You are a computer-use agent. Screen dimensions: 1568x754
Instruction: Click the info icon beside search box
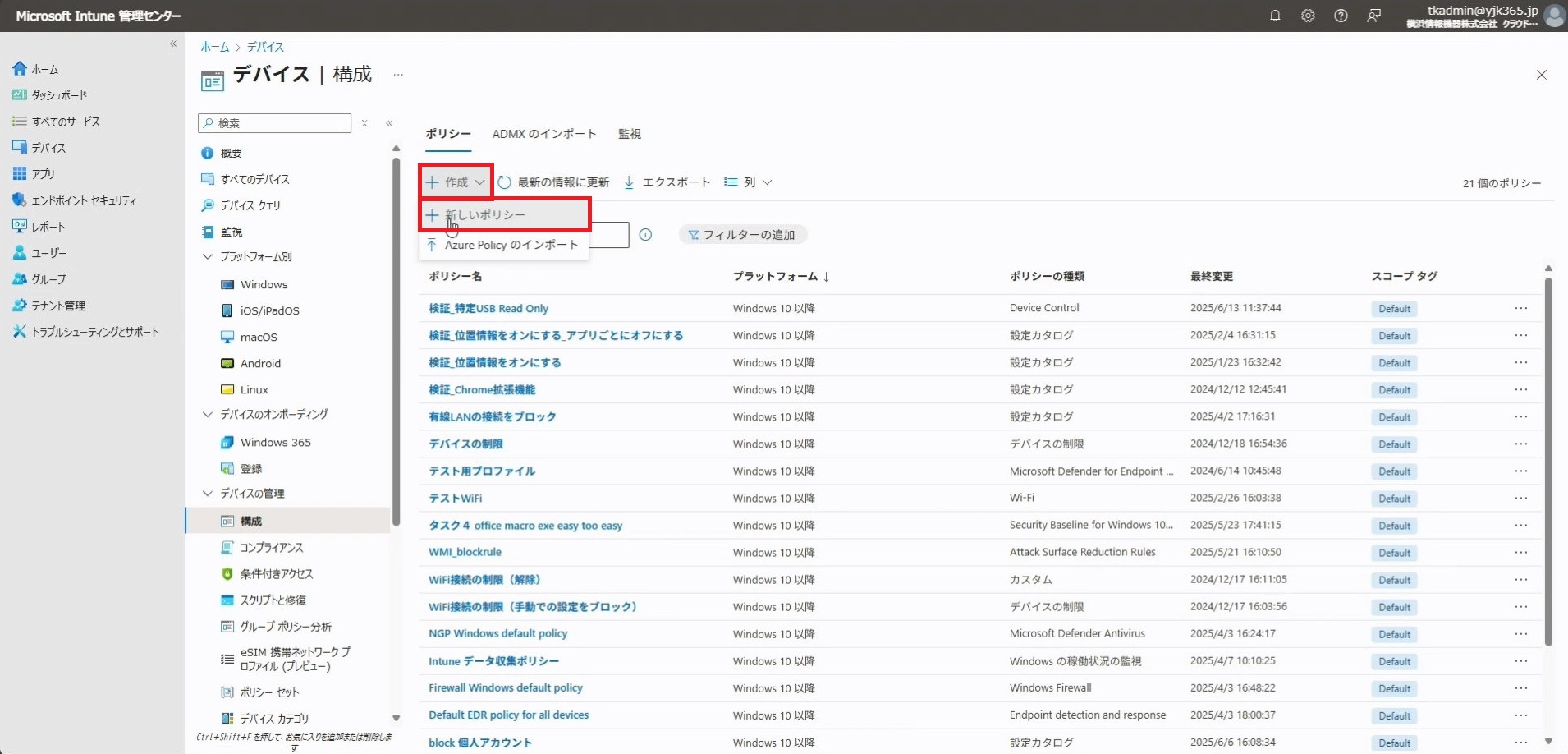point(645,235)
